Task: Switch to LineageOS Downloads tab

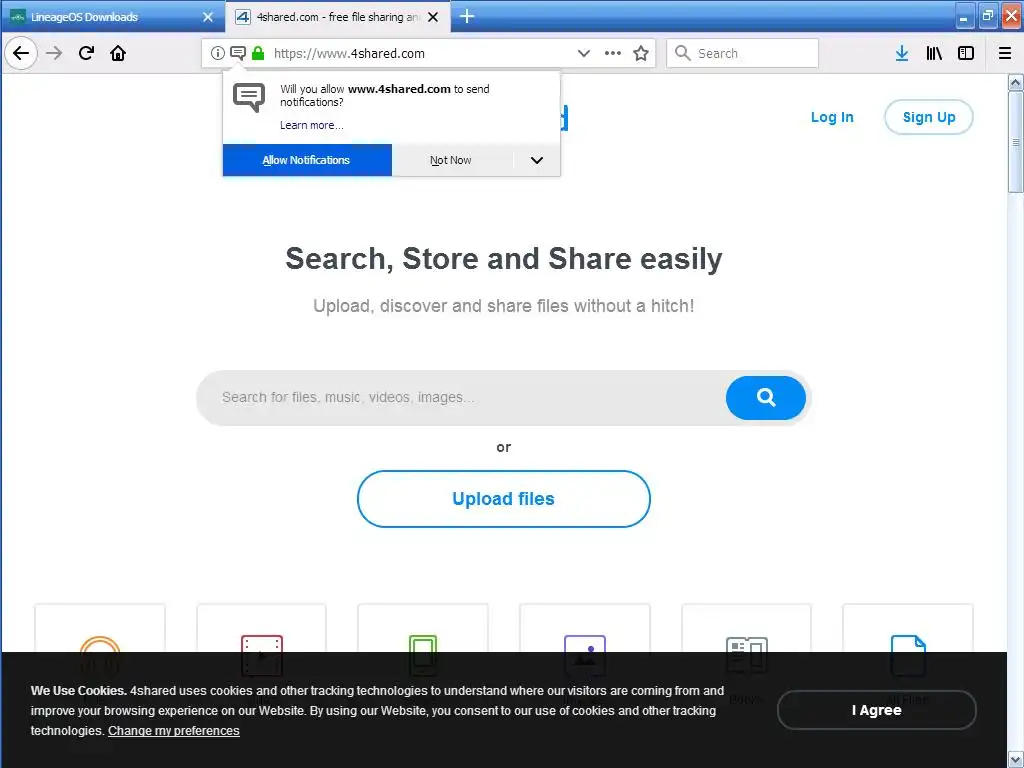Action: [111, 17]
